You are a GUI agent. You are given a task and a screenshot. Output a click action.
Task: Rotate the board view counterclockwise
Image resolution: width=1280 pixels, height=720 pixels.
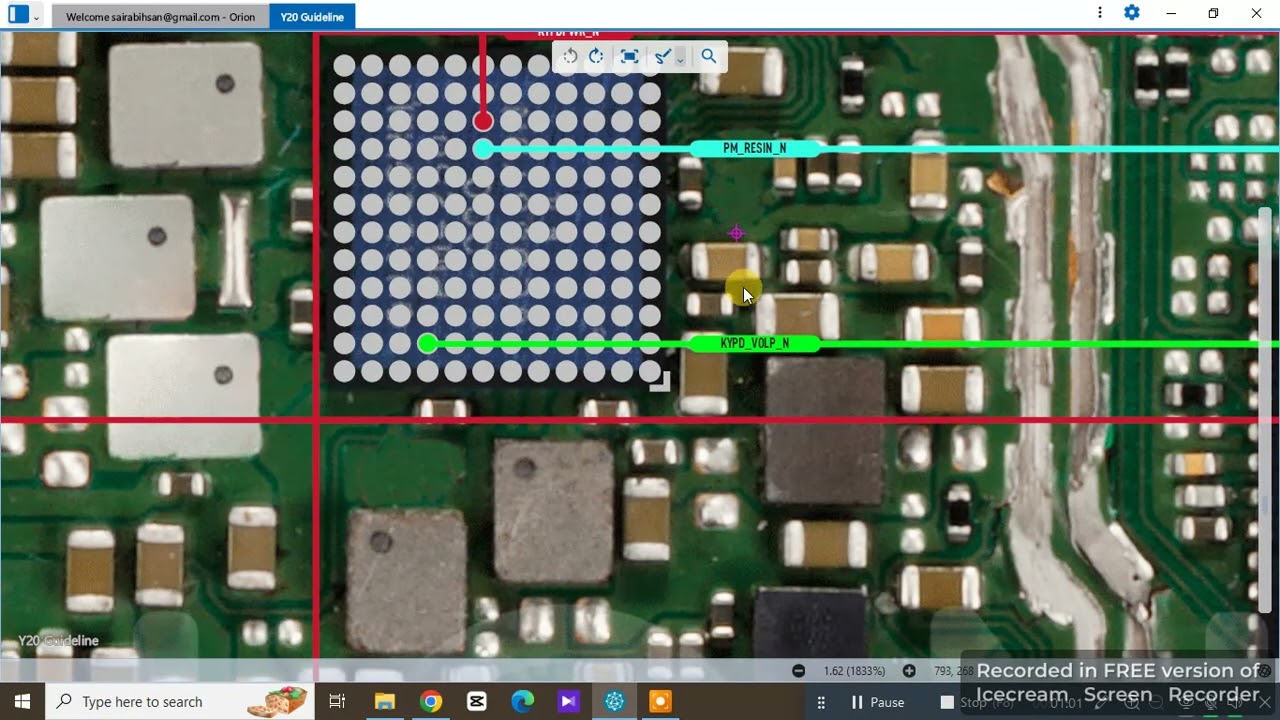pyautogui.click(x=570, y=57)
